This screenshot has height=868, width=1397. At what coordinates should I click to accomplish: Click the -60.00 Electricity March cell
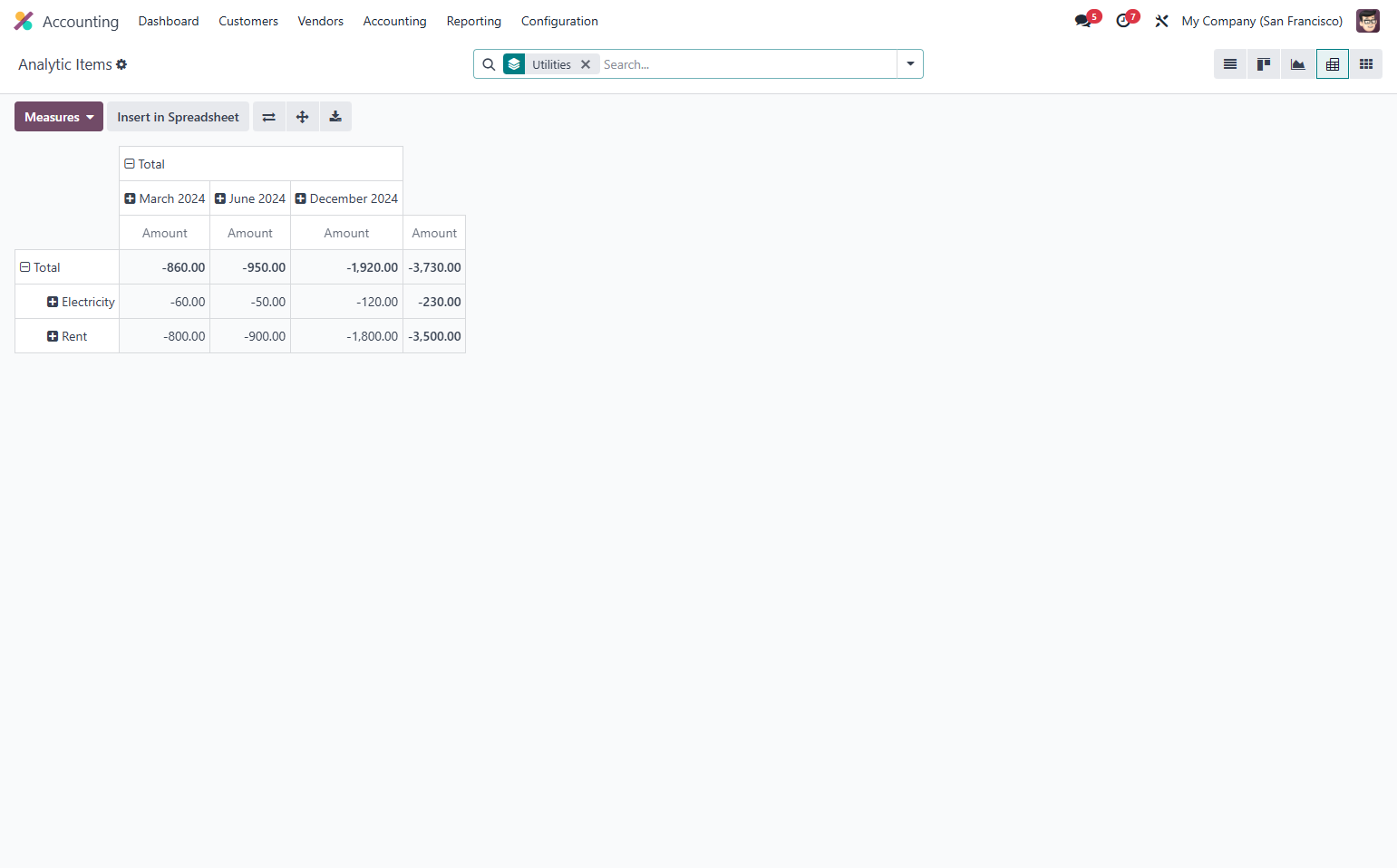click(x=165, y=302)
